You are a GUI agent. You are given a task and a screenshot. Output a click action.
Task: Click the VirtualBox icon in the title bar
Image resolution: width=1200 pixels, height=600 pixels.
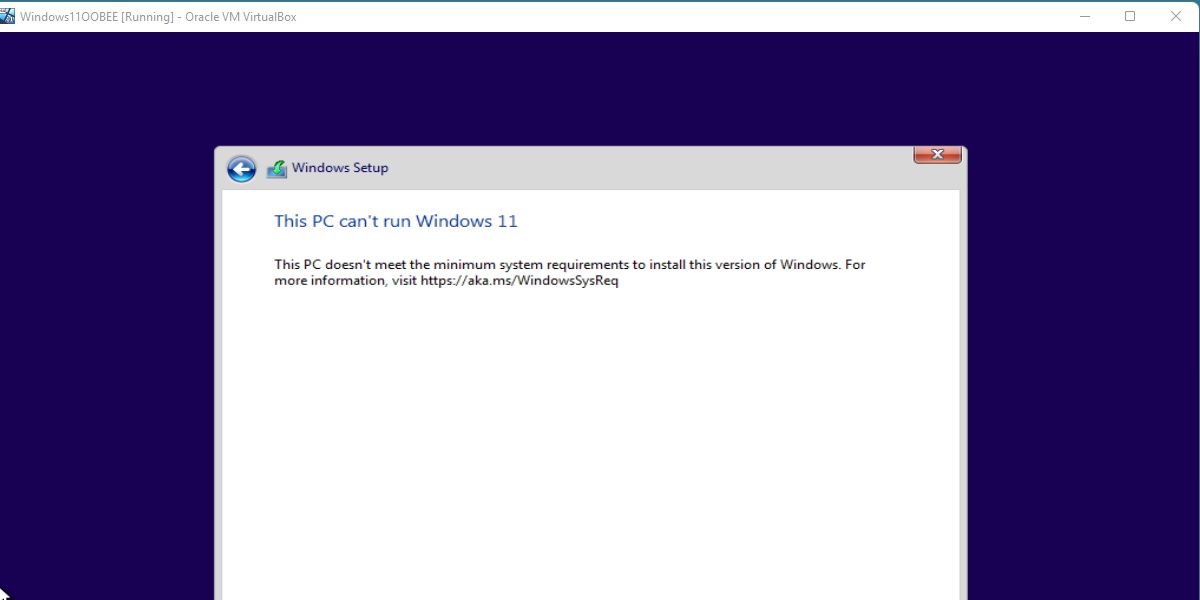10,16
